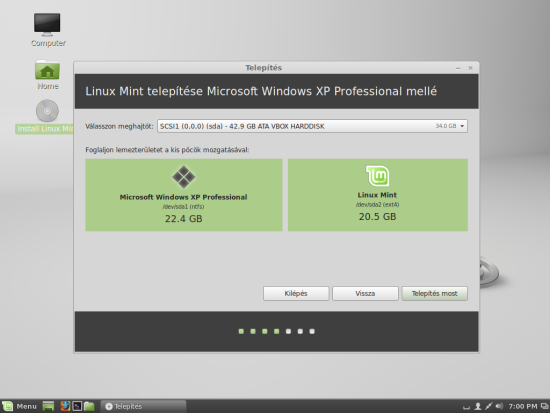Screen dimensions: 550x413
Task: Click the divider between the two partitions
Action: tap(285, 195)
